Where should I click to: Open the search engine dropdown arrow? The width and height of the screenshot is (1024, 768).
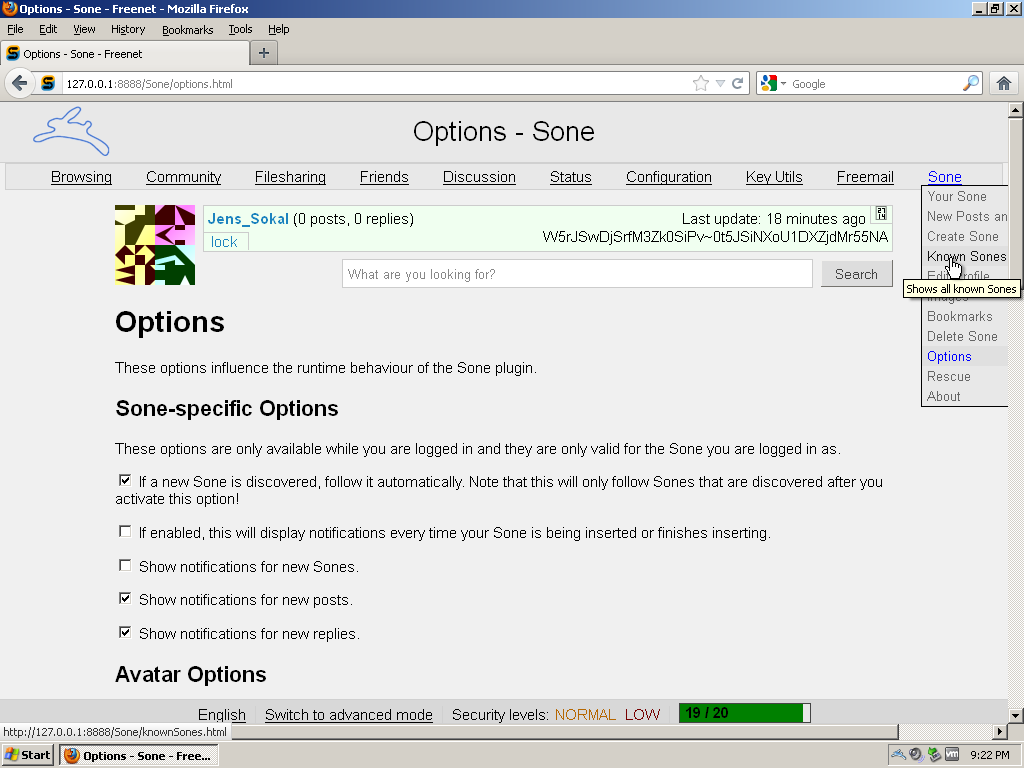(783, 84)
